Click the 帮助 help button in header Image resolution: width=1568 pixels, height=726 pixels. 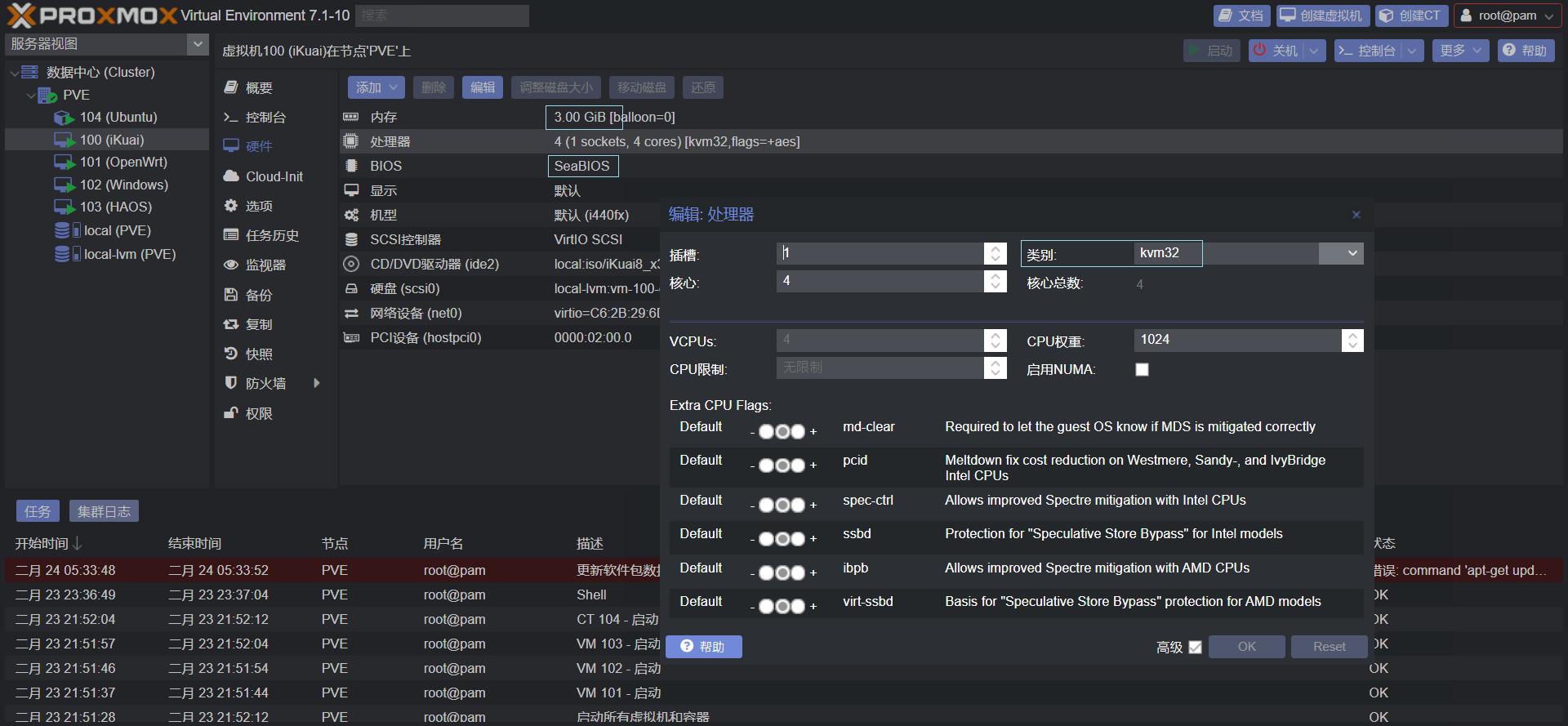pos(1526,51)
